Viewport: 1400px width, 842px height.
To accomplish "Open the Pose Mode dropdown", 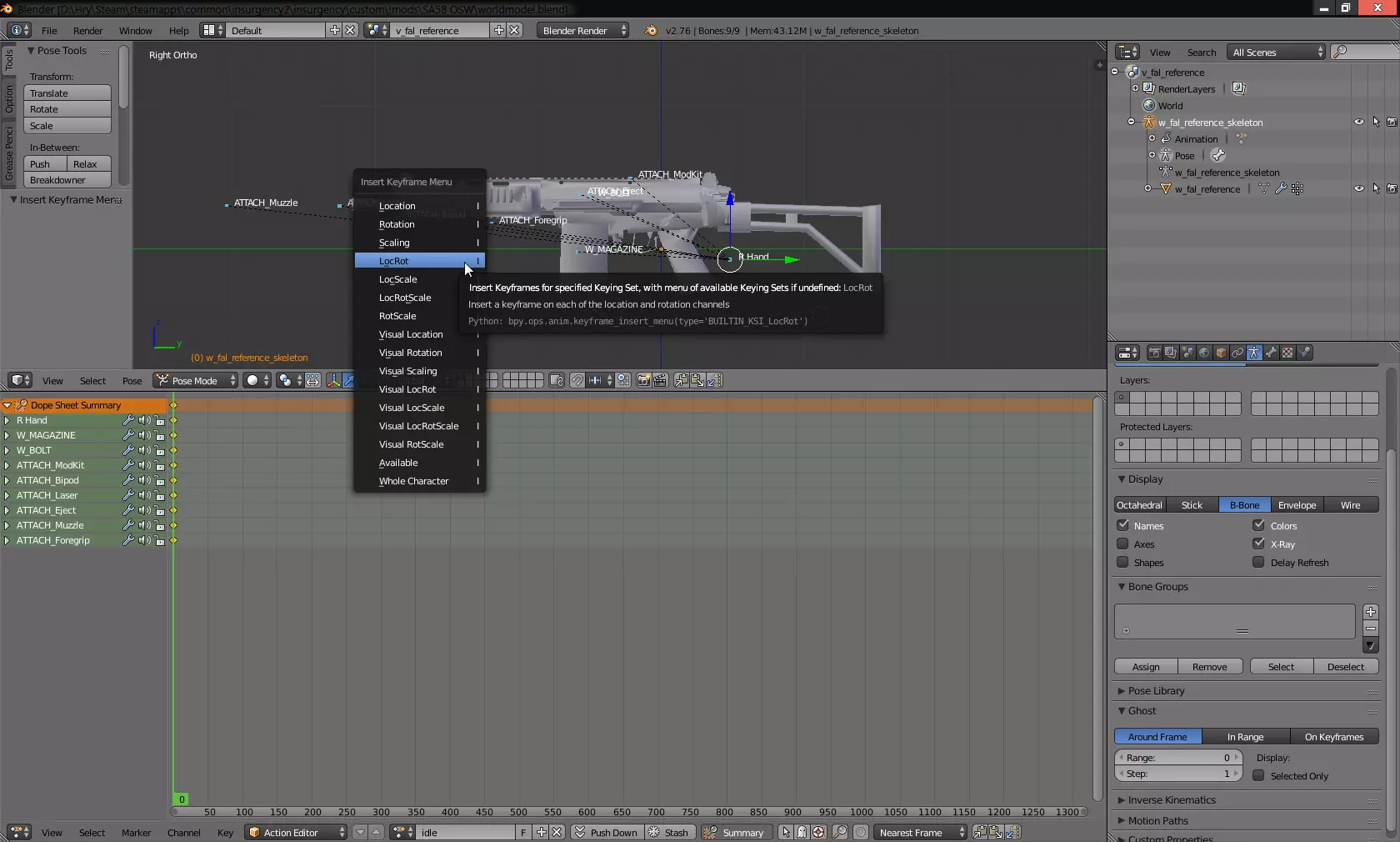I will coord(197,380).
